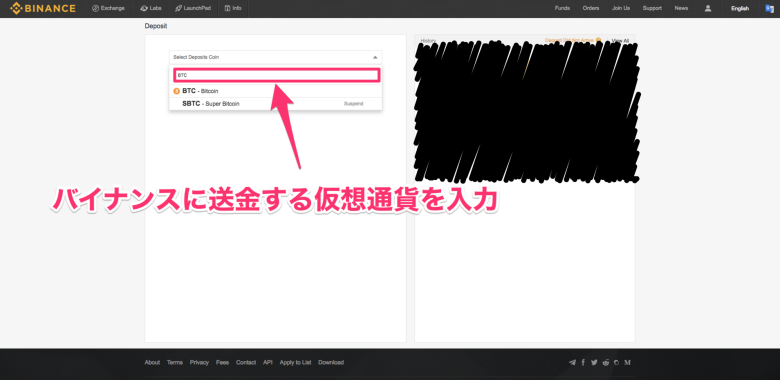Open the user account icon

click(x=708, y=8)
